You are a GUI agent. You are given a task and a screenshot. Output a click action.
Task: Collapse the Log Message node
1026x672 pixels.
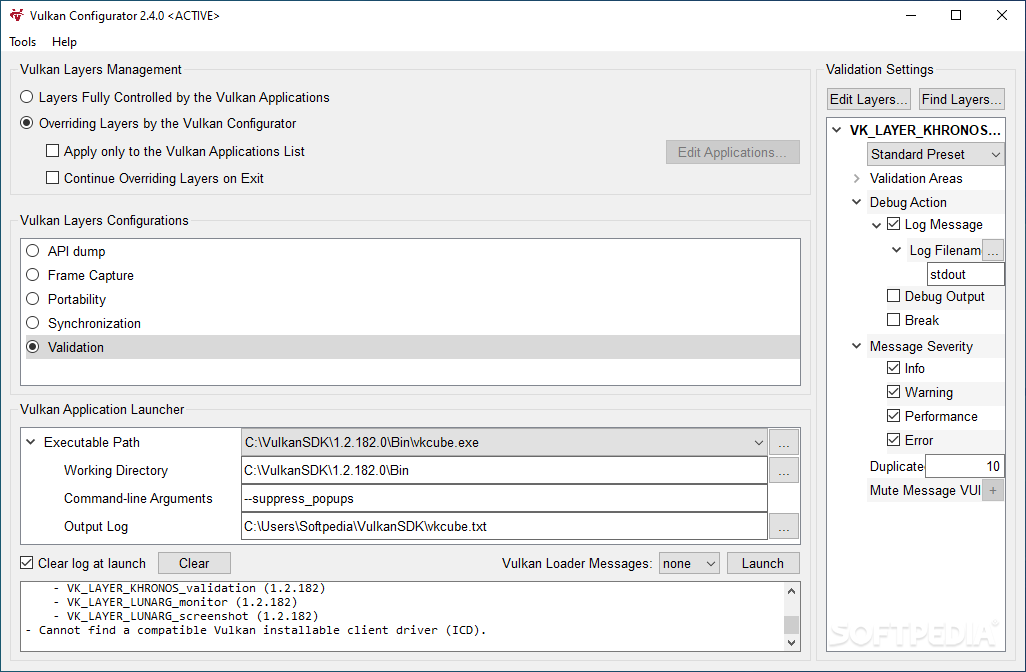tap(877, 225)
